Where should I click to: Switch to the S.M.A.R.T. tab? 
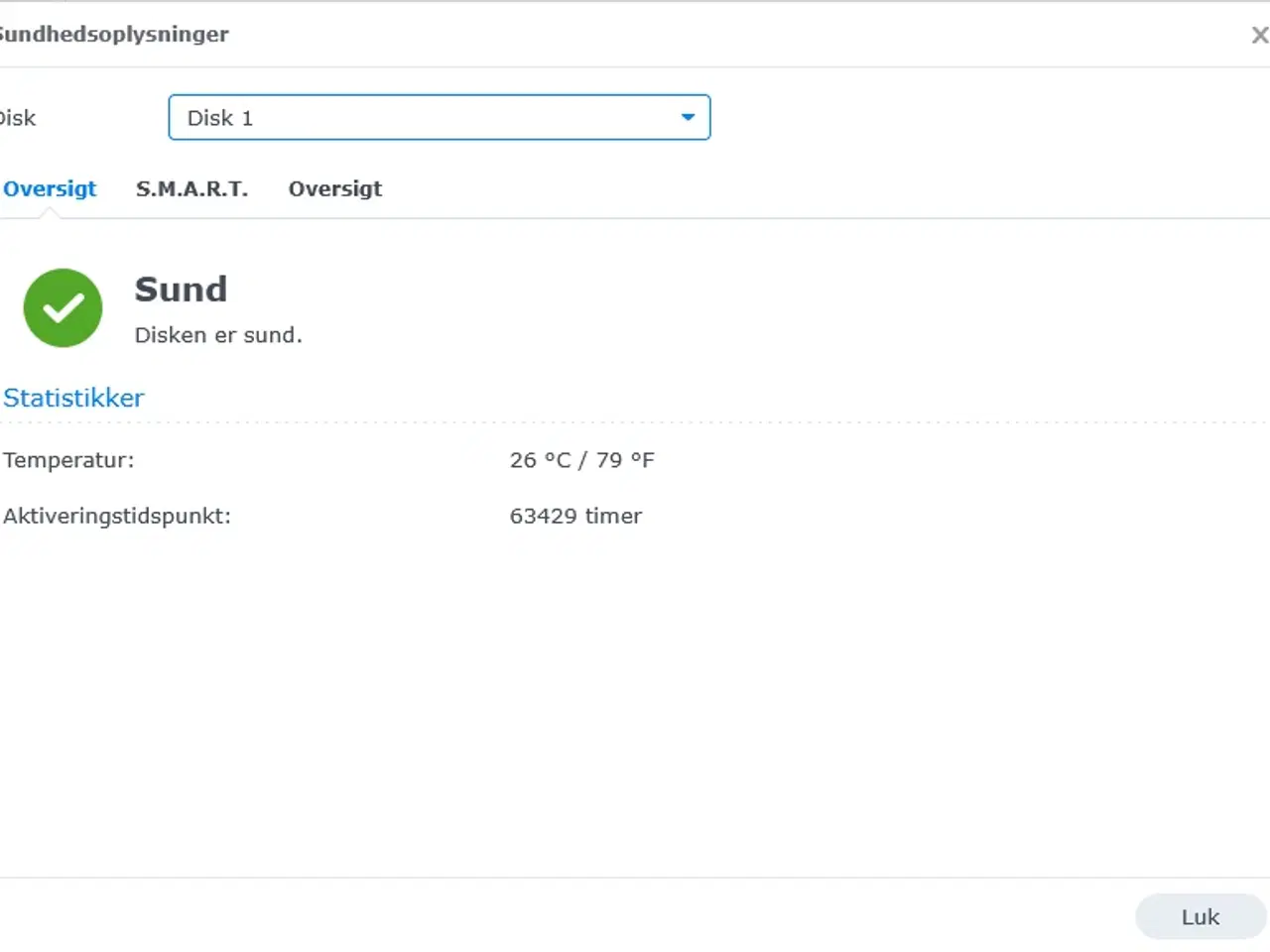[191, 188]
